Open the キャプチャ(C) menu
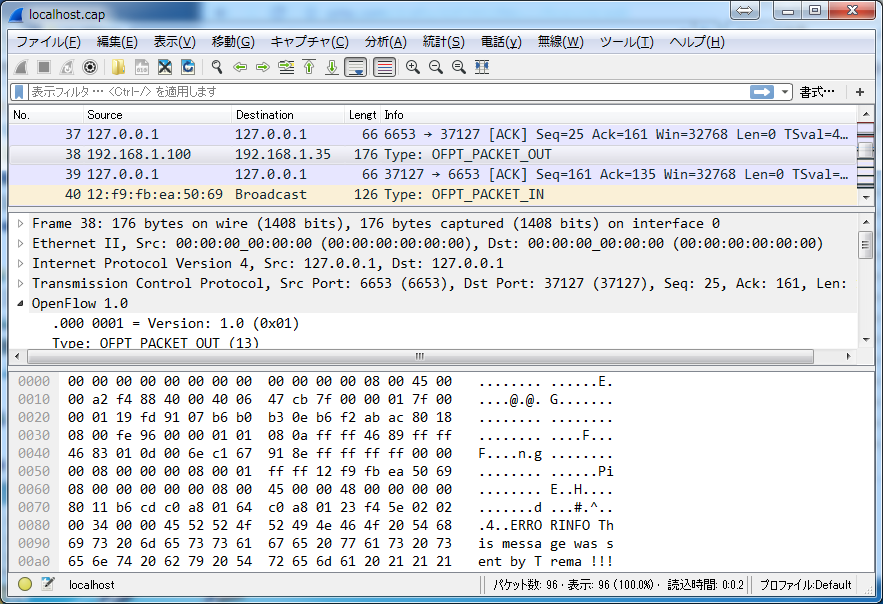Screen dimensions: 883x604 tap(310, 42)
